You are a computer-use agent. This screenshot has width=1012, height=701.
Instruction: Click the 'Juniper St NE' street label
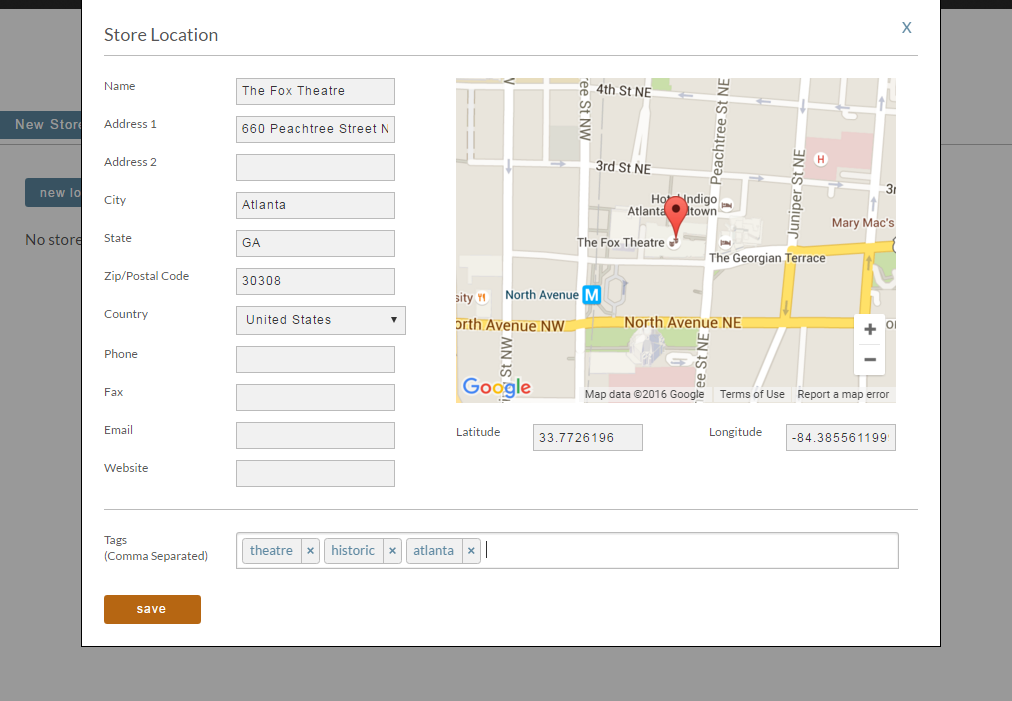pos(798,194)
